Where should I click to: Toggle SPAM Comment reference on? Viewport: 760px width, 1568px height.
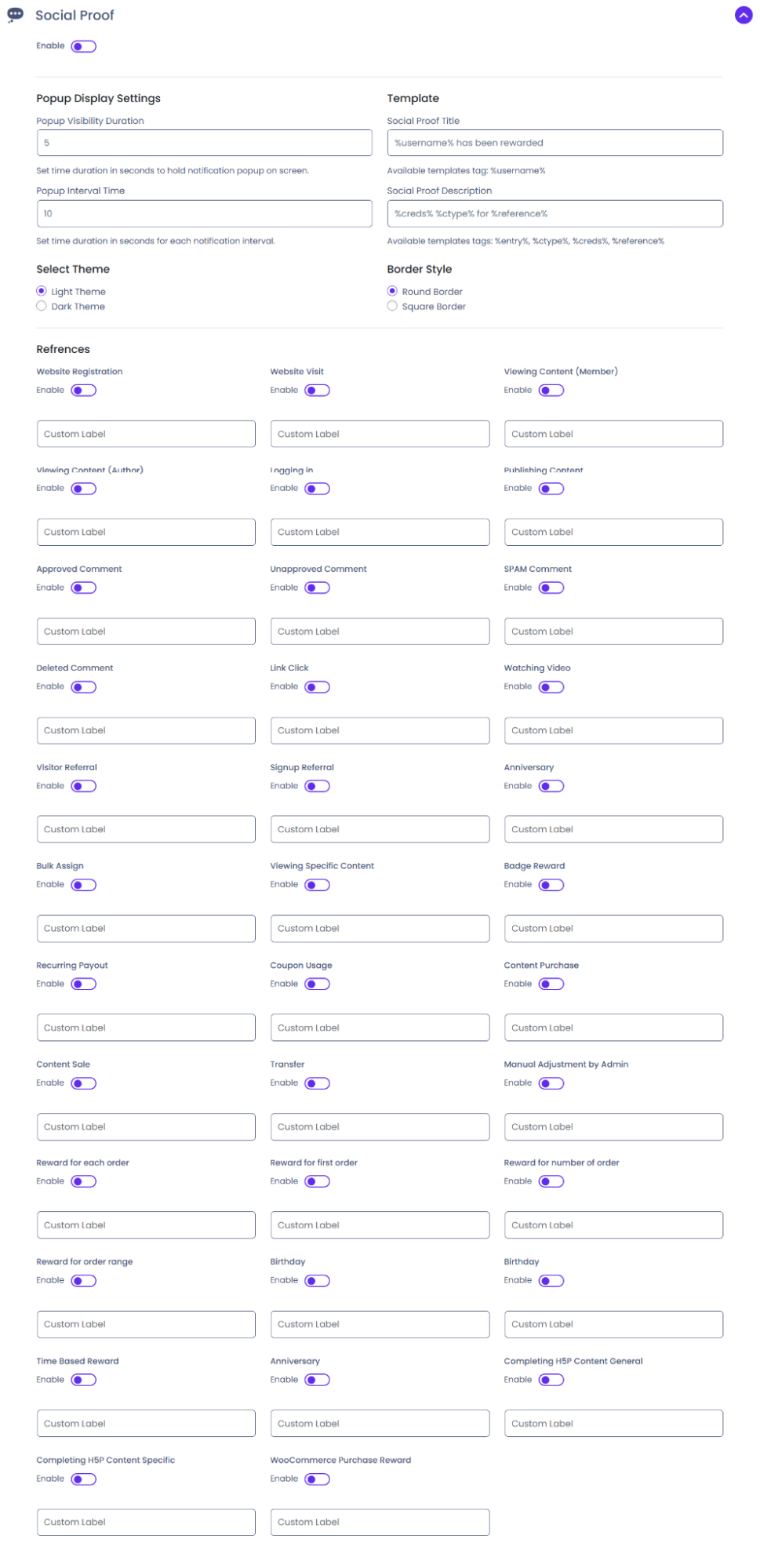(x=551, y=588)
